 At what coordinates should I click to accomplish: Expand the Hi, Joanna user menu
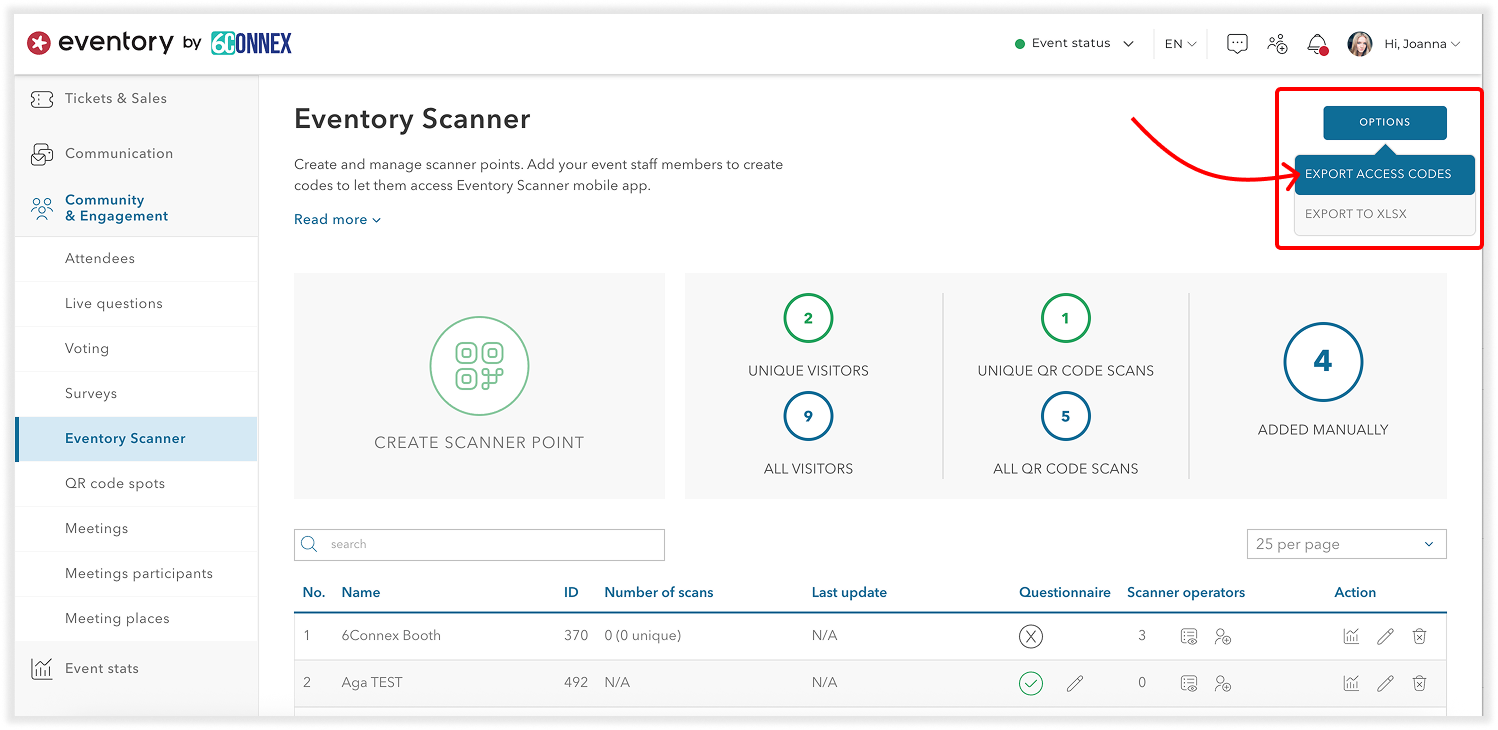click(x=1422, y=44)
